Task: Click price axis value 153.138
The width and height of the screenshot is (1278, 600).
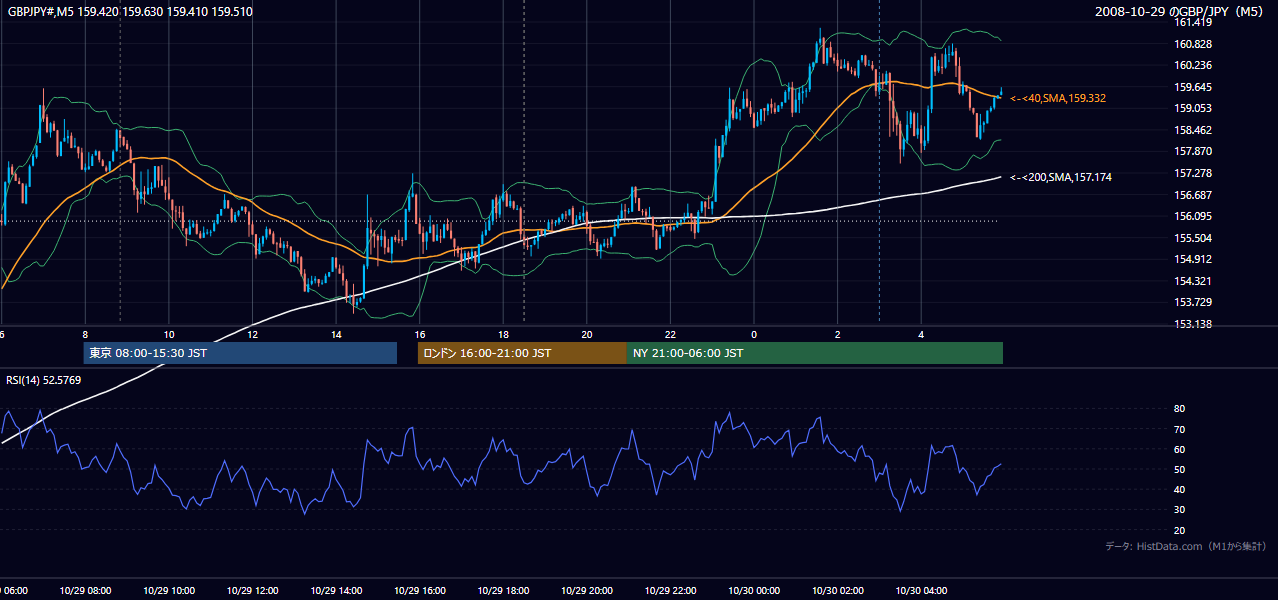Action: tap(1194, 324)
